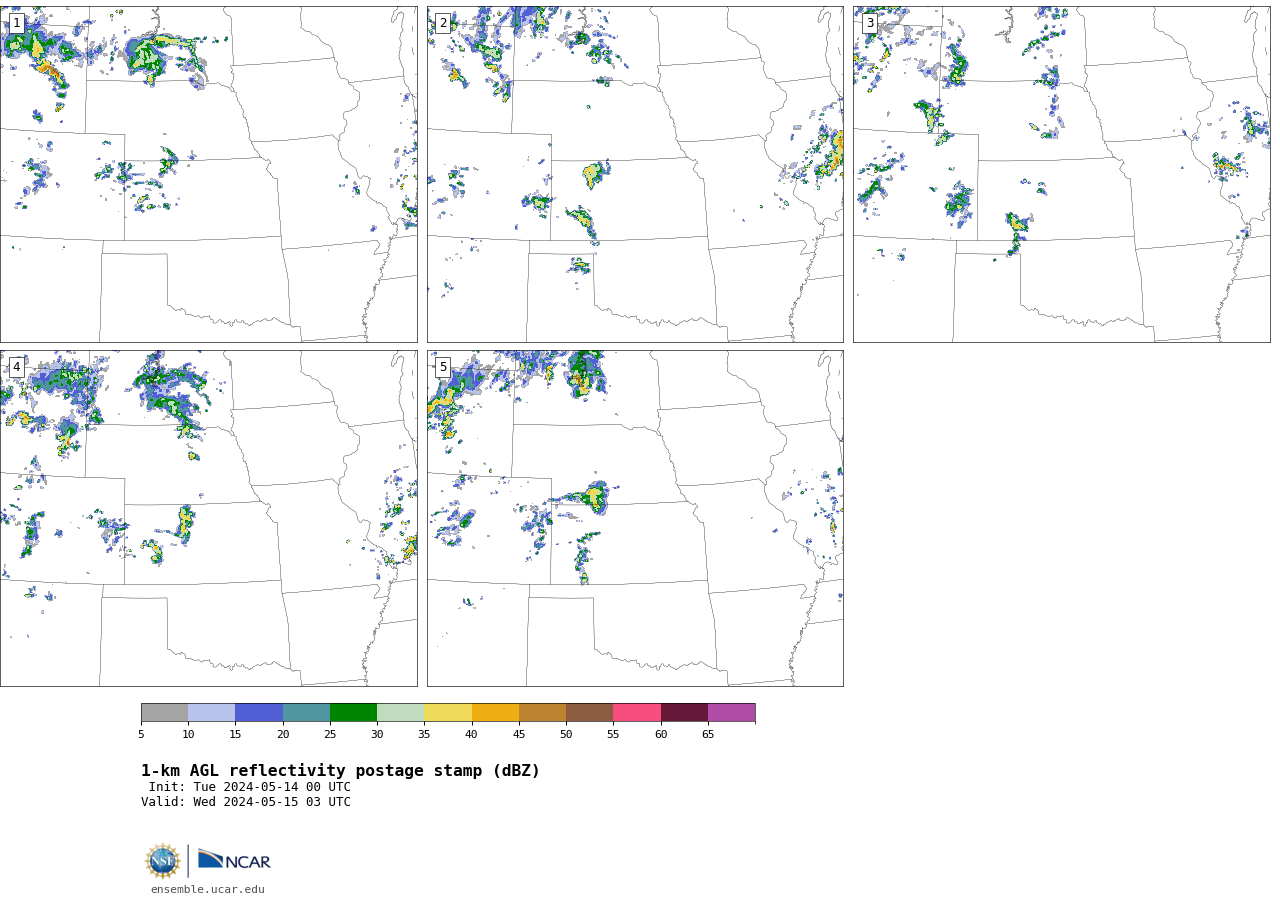1280x901 pixels.
Task: Click the ensemble.ucar.edu text
Action: (208, 890)
